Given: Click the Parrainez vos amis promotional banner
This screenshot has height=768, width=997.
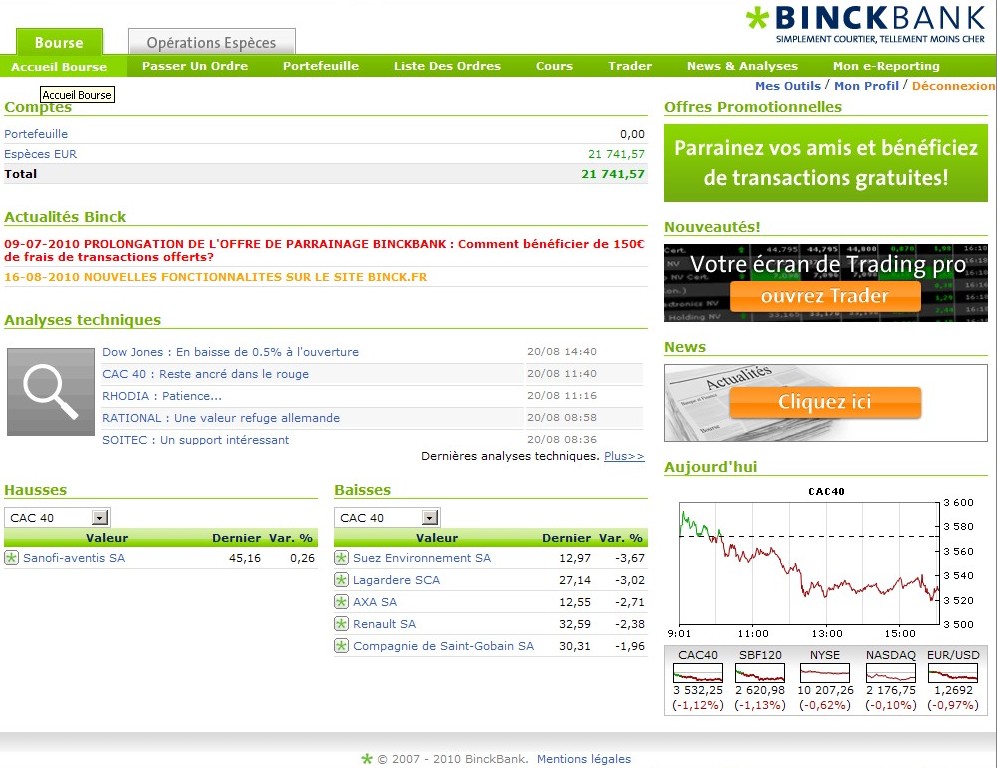Looking at the screenshot, I should [x=825, y=163].
